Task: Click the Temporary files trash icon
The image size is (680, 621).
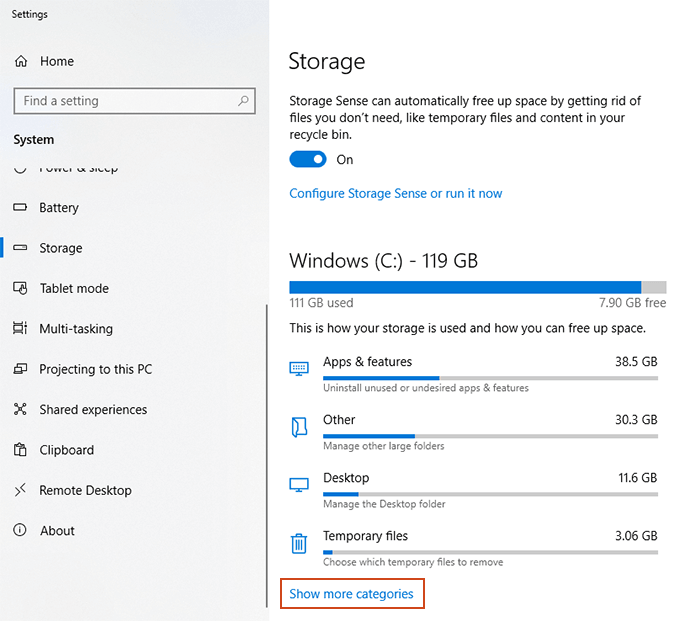Action: tap(298, 544)
